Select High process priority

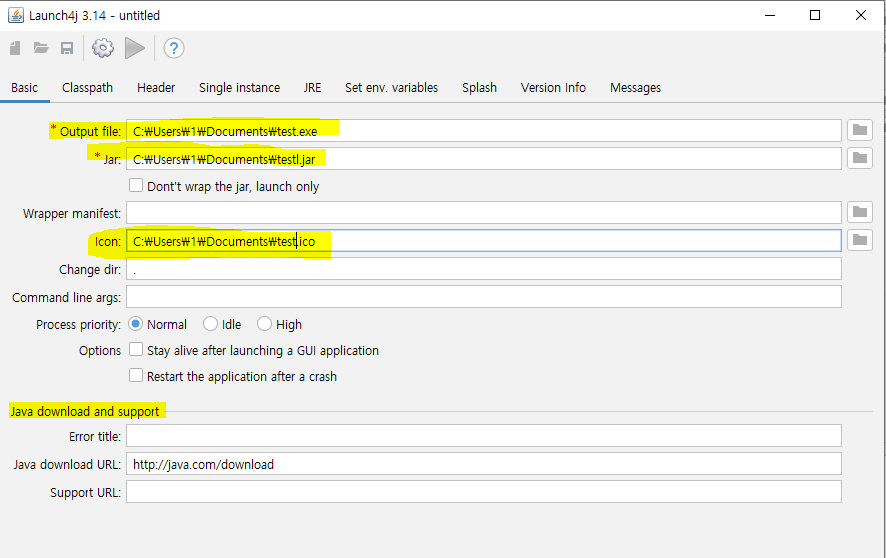click(x=264, y=324)
